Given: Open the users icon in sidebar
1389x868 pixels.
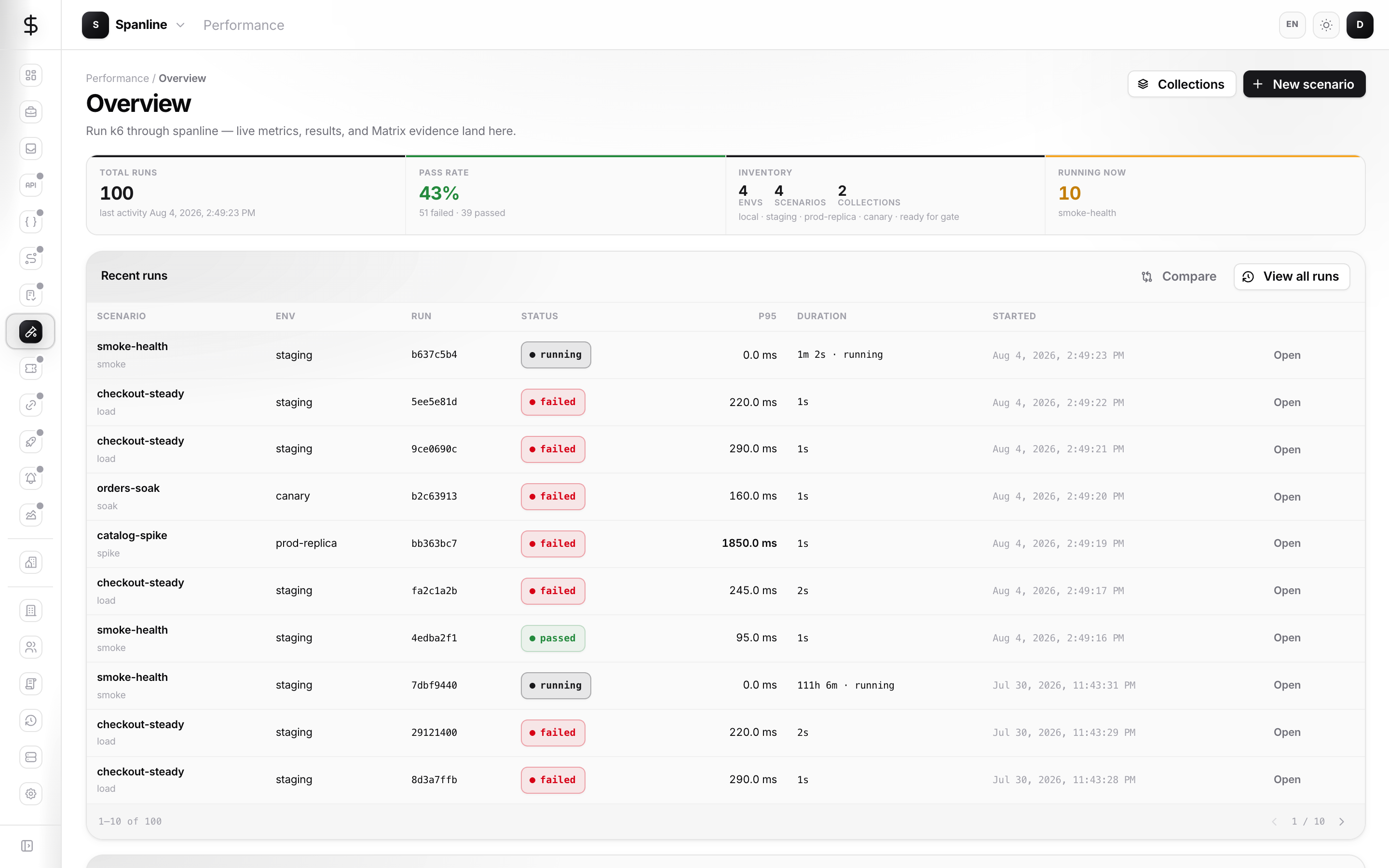Looking at the screenshot, I should 31,648.
